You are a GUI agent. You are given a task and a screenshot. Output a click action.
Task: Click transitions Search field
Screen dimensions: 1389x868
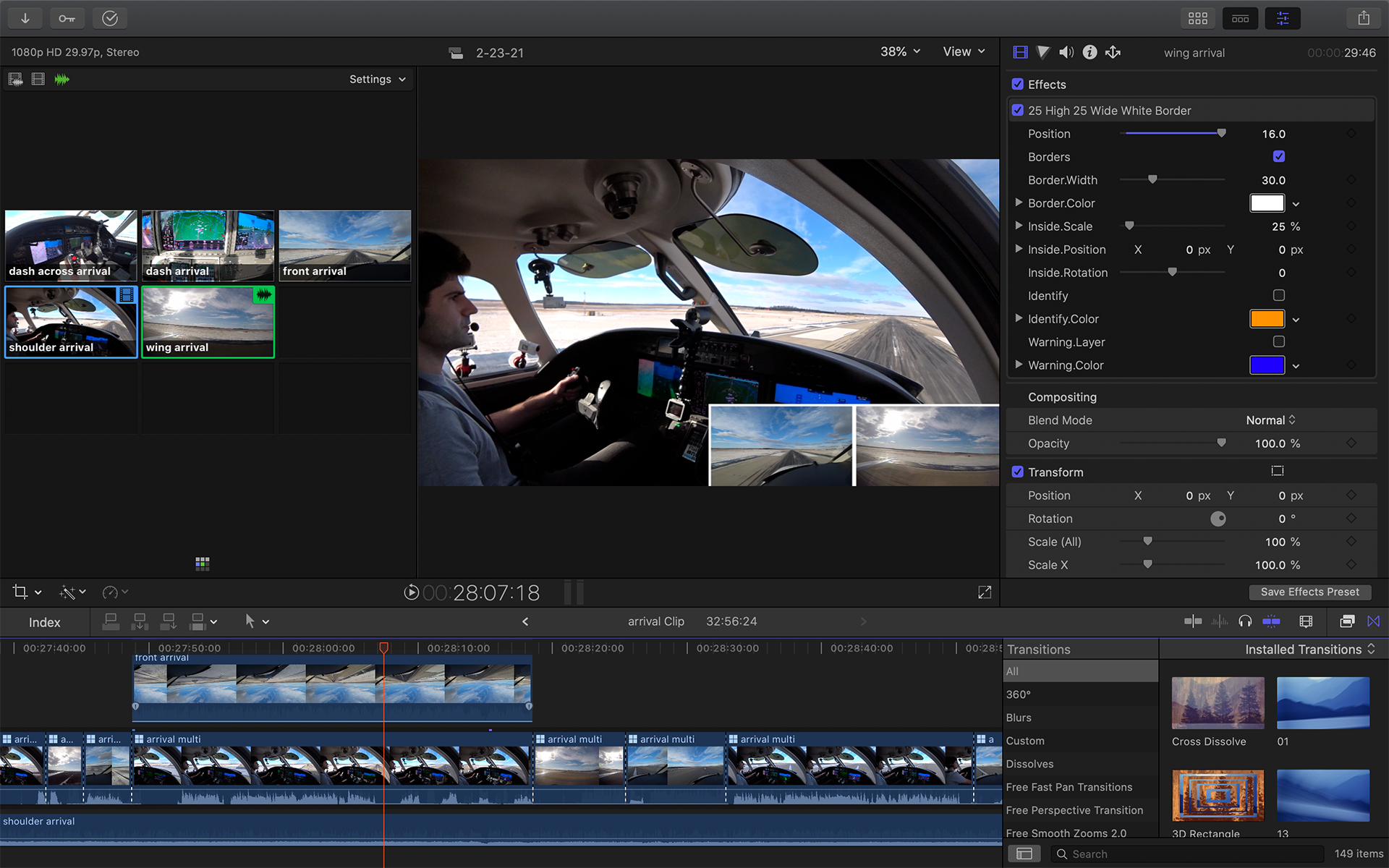pos(1186,854)
